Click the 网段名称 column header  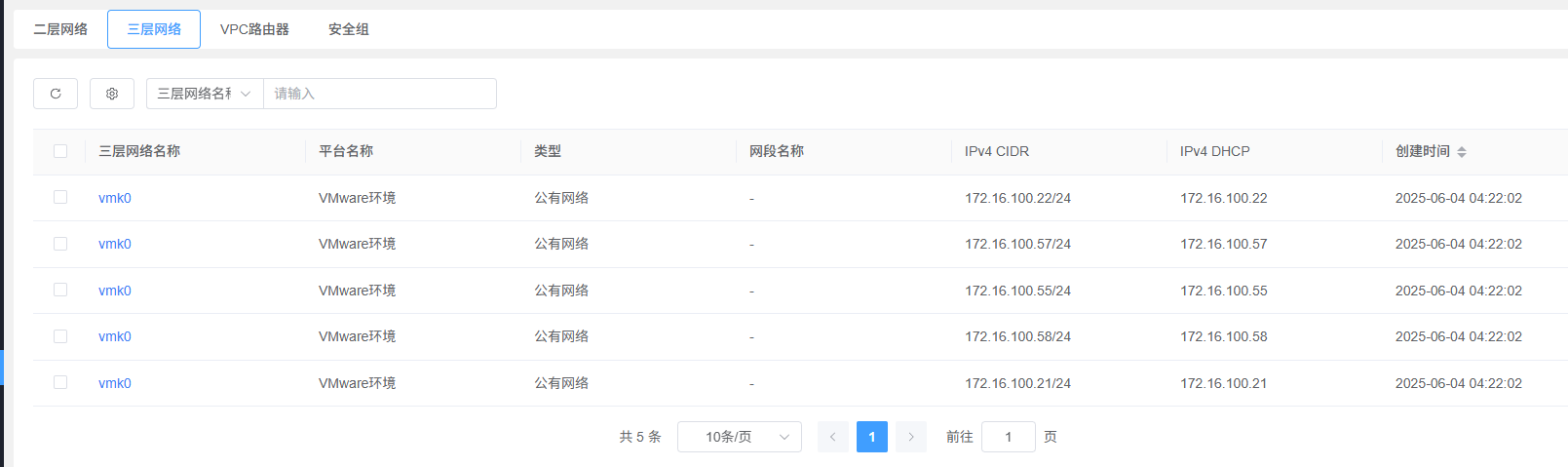click(777, 151)
